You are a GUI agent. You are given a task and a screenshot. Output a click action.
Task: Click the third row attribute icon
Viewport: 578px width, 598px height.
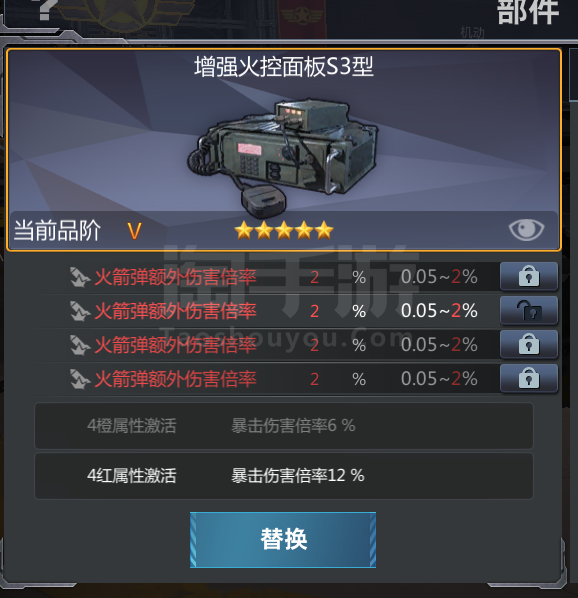tap(80, 345)
